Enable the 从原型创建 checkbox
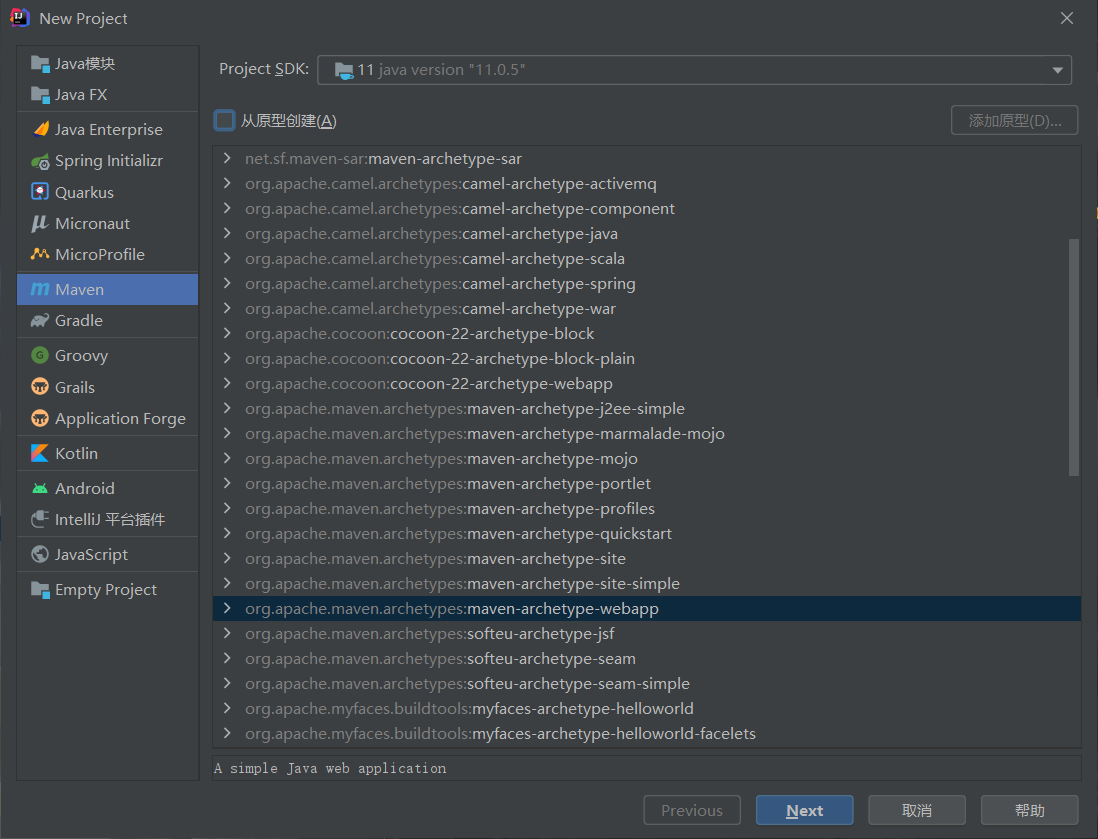 click(224, 120)
